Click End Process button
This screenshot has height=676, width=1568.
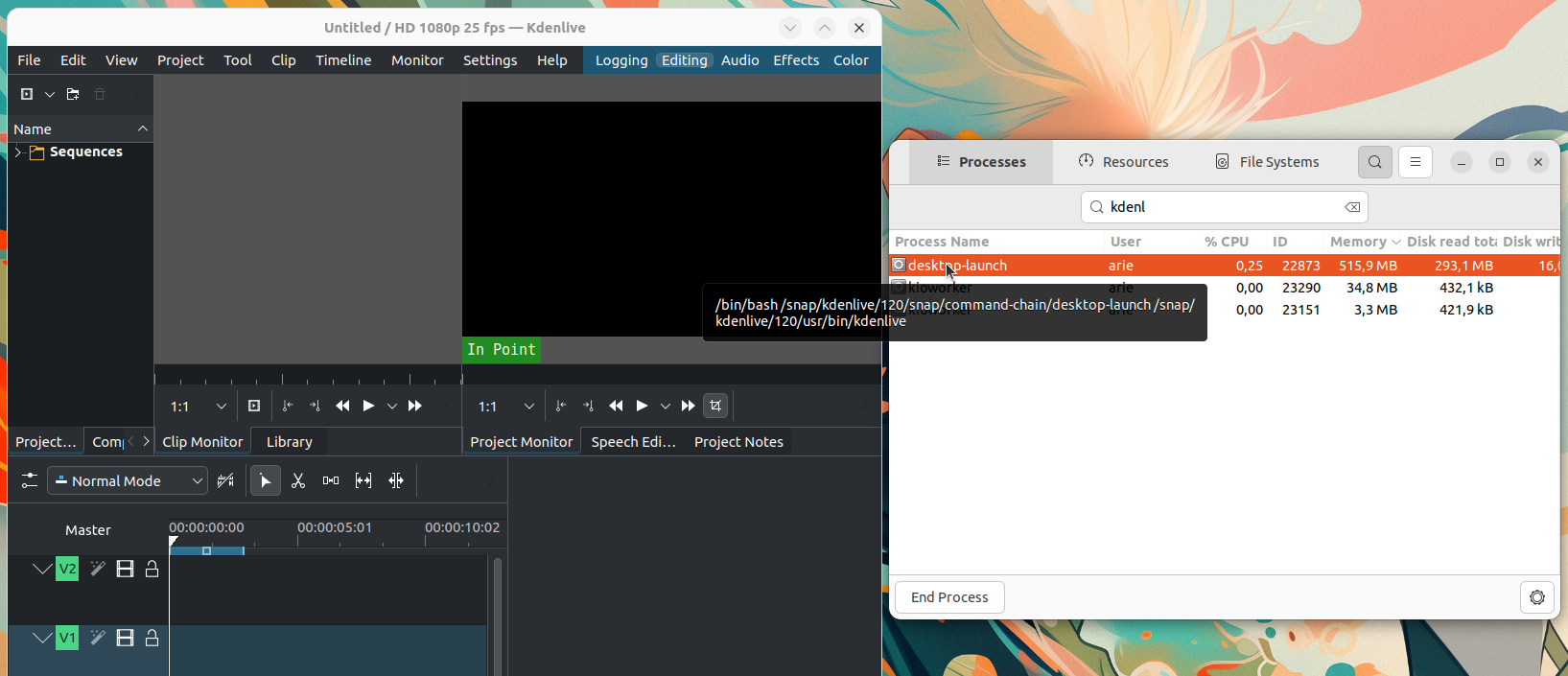(949, 596)
